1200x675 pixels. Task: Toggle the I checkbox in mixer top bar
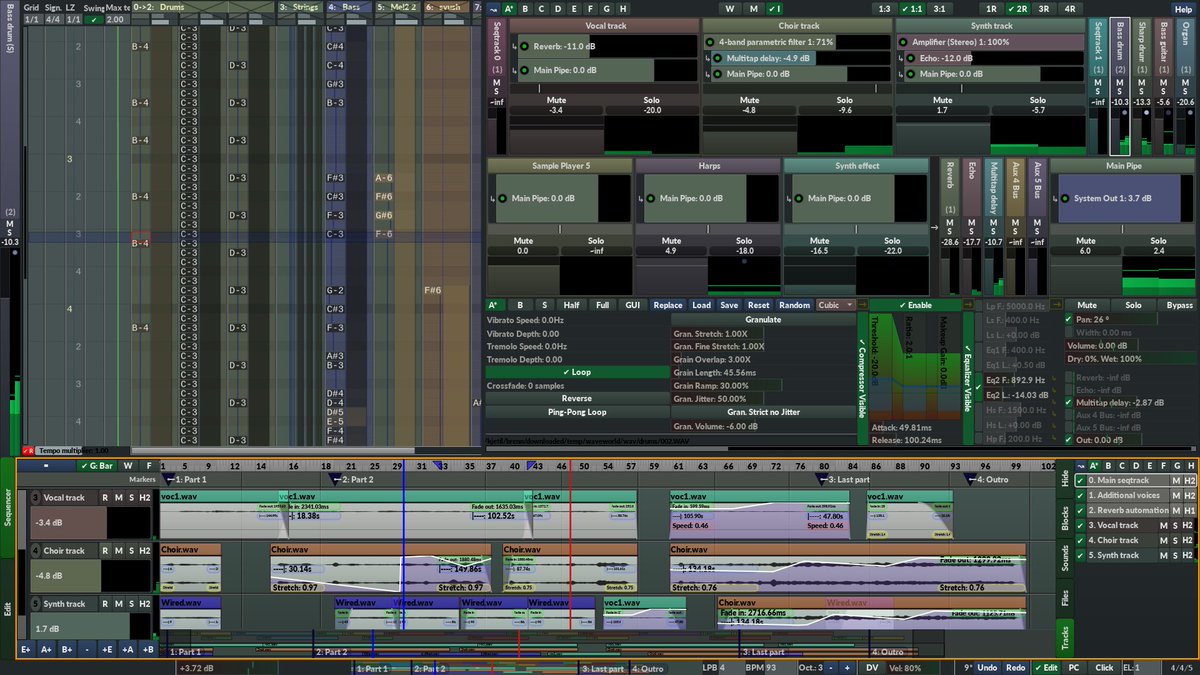[774, 8]
